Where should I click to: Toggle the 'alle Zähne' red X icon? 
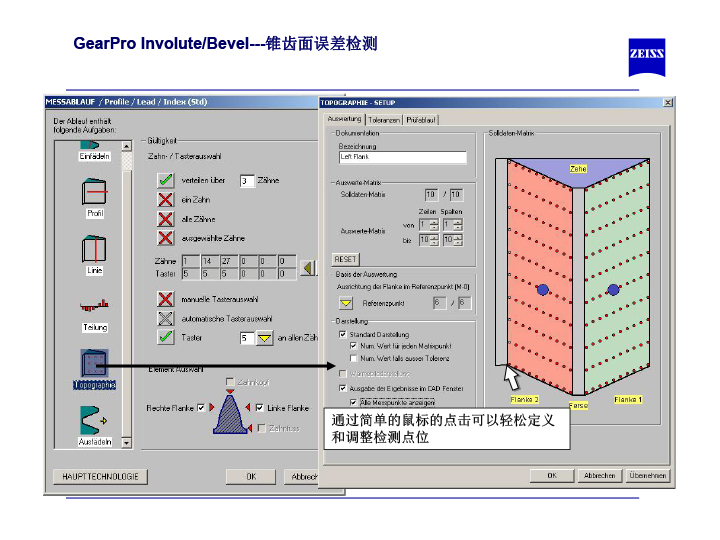[x=165, y=218]
